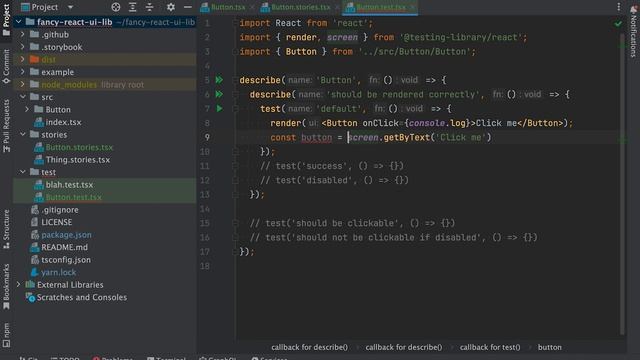Run the outer describe 'Button' suite gutter icon
Image resolution: width=640 pixels, height=360 pixels.
[x=219, y=80]
